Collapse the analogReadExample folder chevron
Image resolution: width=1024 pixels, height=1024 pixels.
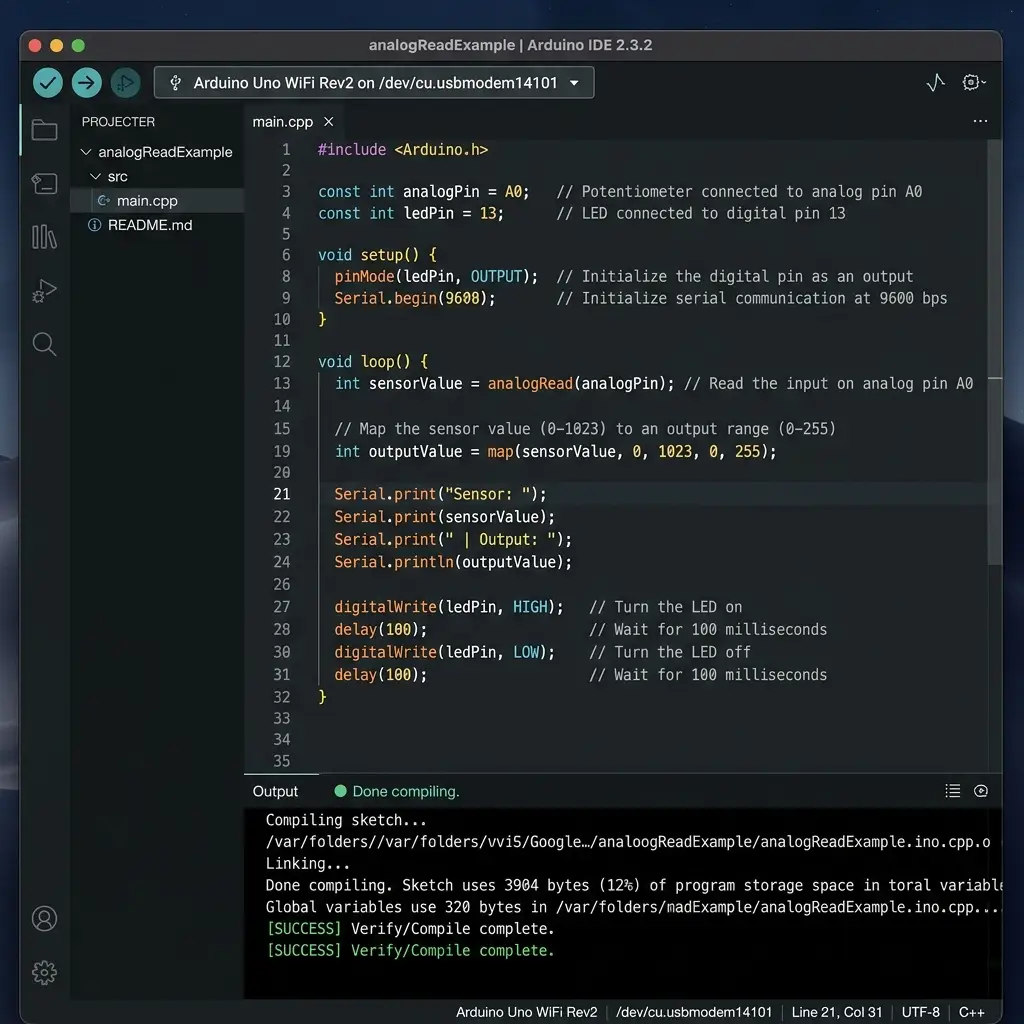coord(86,152)
